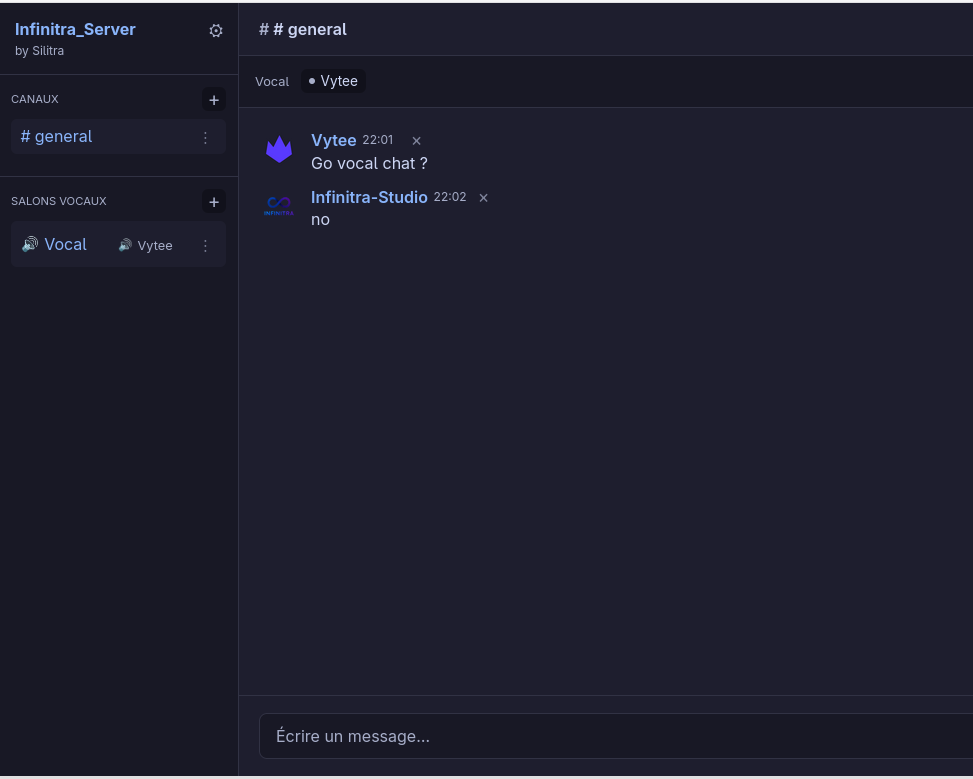Screen dimensions: 973x779
Task: Delete Vytee's message using the x
Action: coord(415,141)
